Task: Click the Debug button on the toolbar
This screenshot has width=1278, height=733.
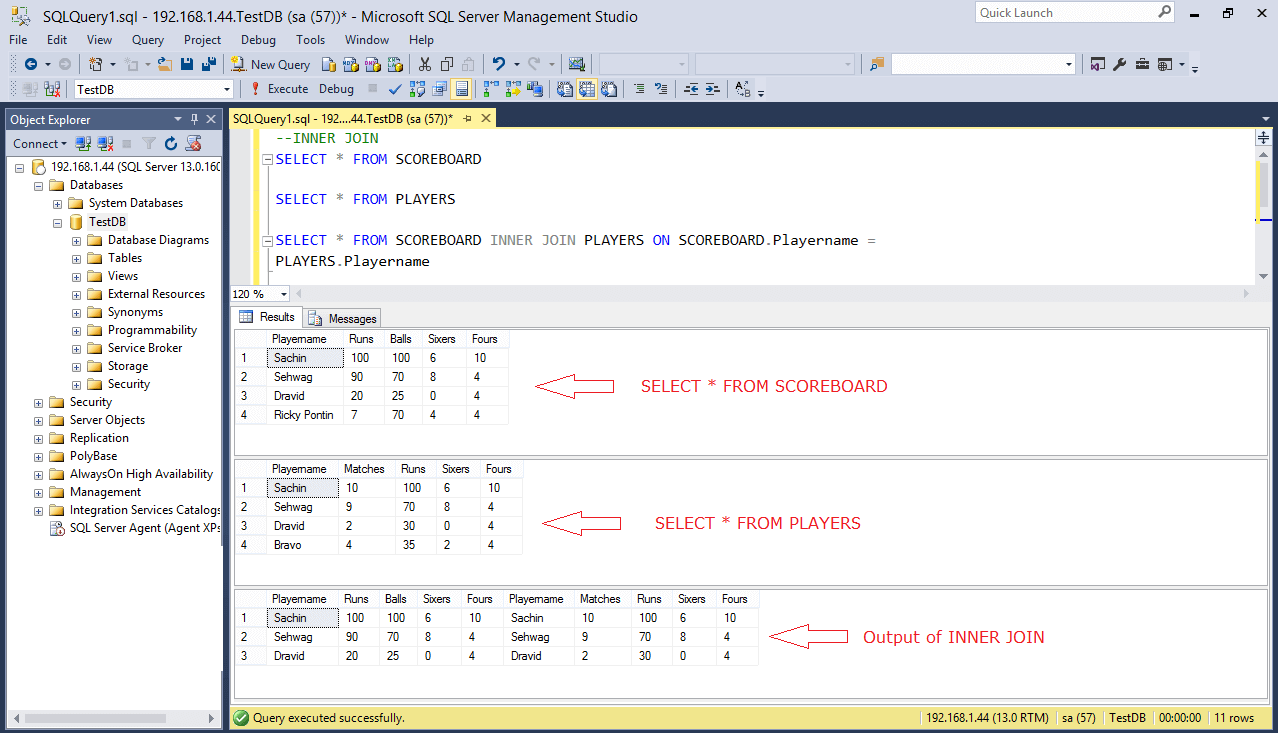Action: point(336,88)
